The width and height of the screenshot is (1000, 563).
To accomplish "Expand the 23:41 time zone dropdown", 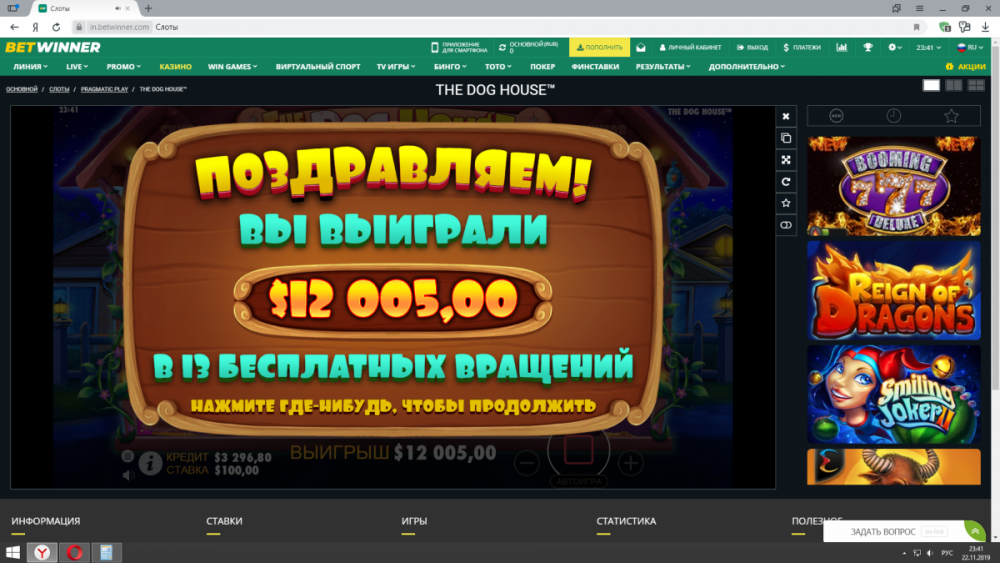I will click(928, 47).
